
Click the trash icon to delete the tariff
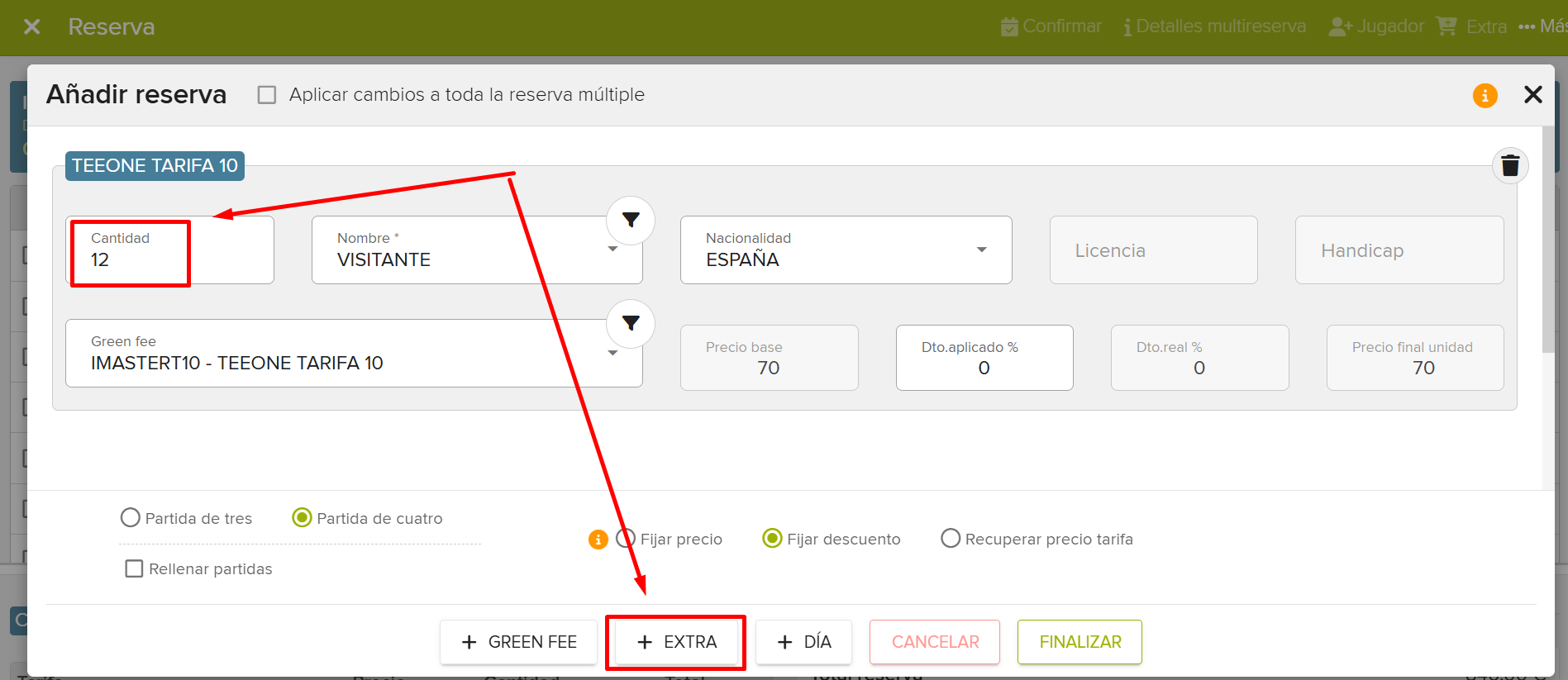tap(1509, 166)
